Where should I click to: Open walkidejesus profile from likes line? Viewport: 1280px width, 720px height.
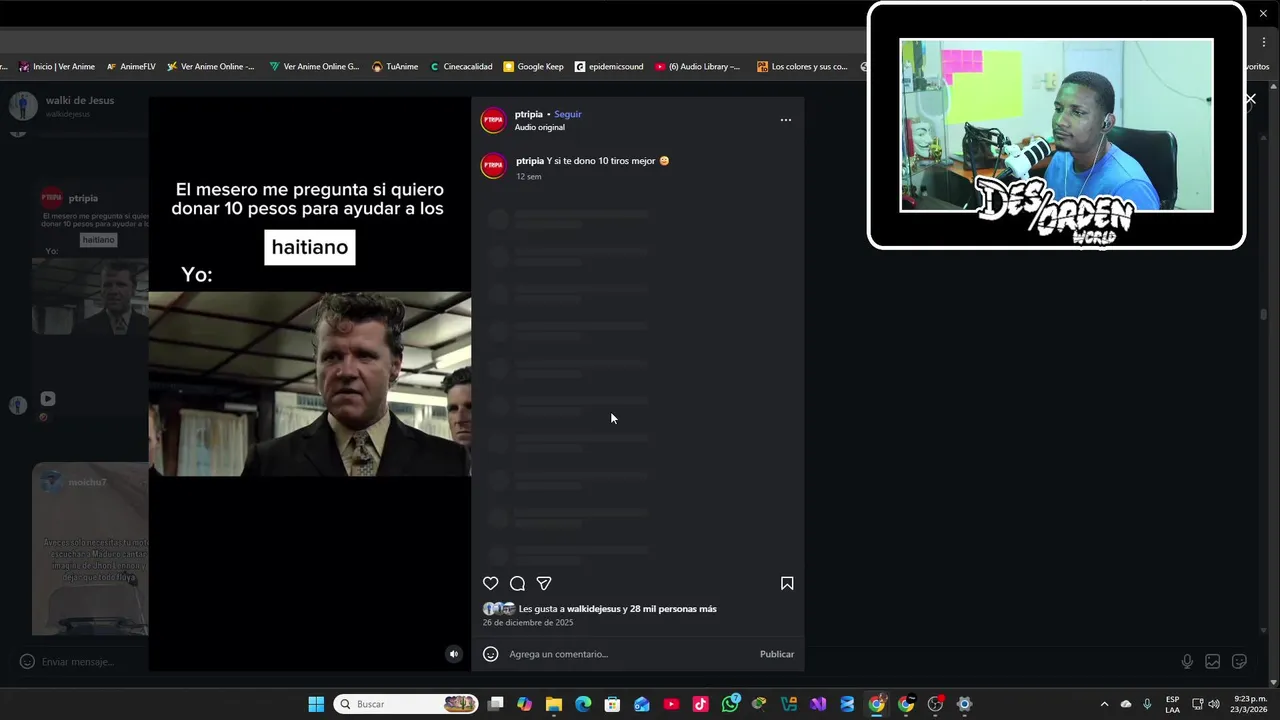pos(594,609)
